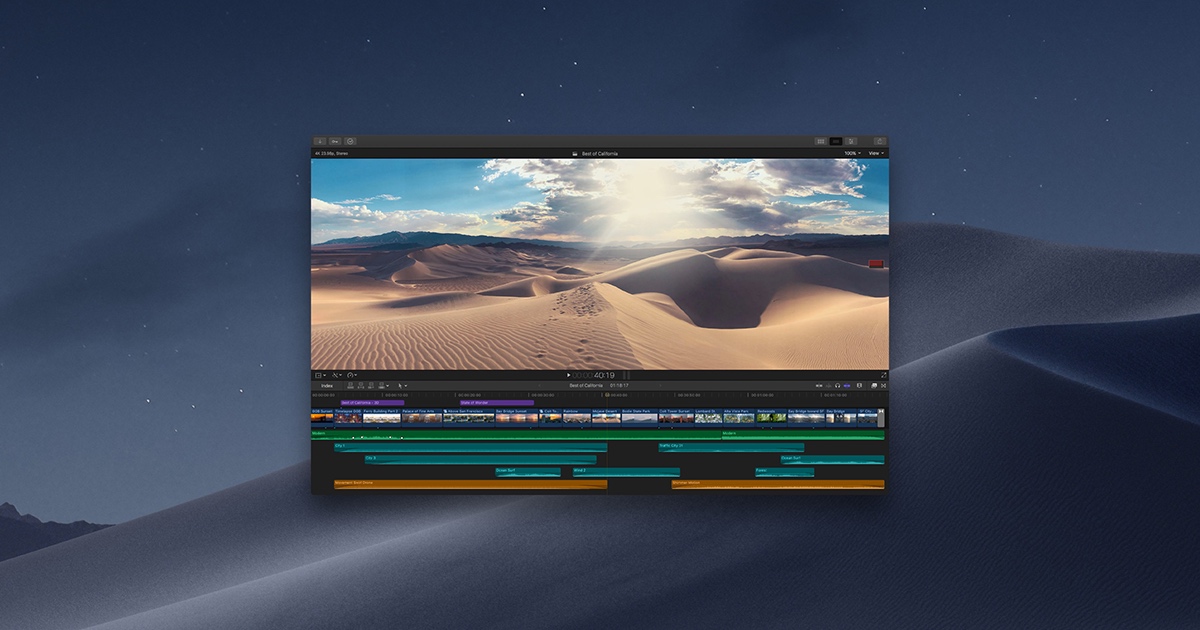Open the Effects browser icon

click(x=873, y=386)
